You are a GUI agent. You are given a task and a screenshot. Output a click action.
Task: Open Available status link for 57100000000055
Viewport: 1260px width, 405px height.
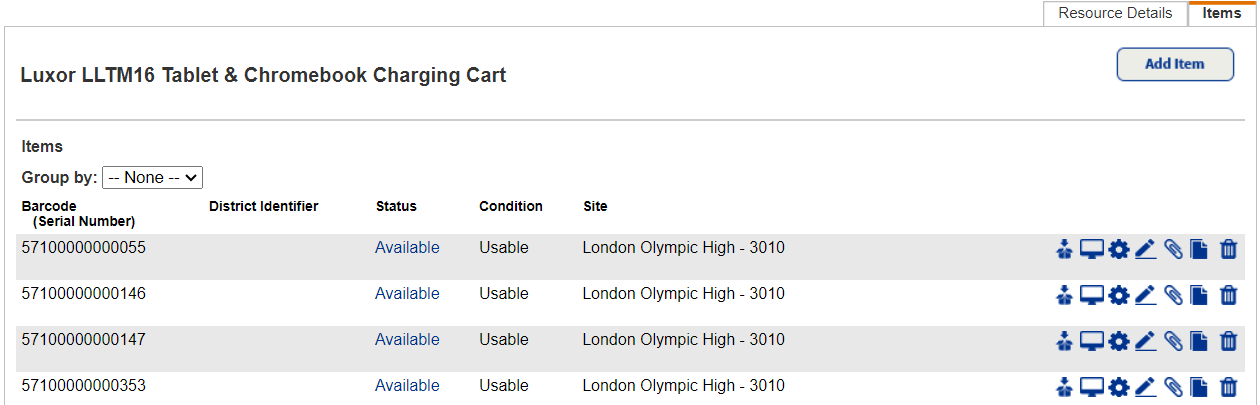click(x=407, y=248)
